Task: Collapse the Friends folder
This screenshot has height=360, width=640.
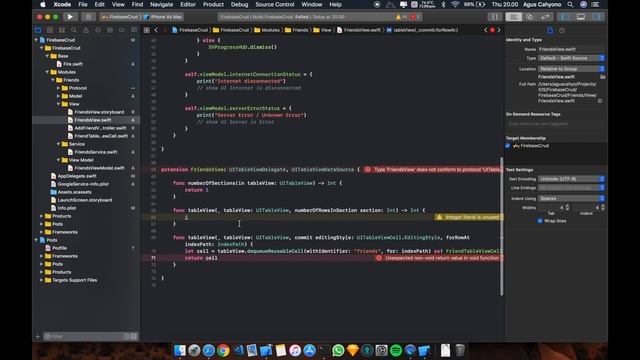Action: click(53, 80)
